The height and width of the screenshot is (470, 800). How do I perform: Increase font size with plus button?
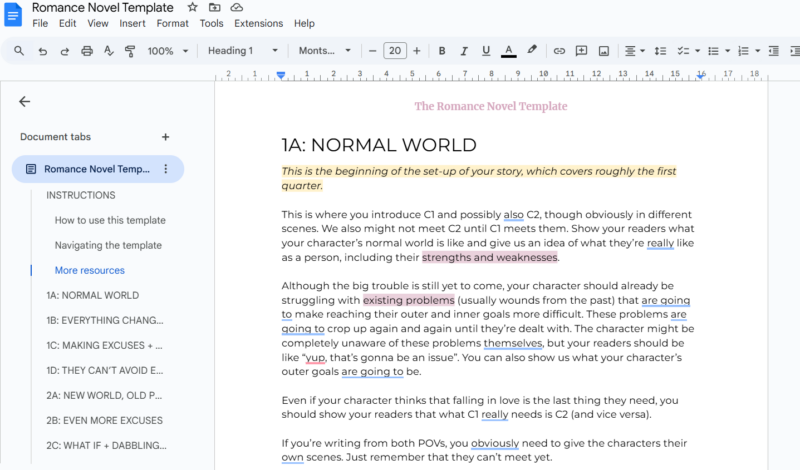point(417,51)
